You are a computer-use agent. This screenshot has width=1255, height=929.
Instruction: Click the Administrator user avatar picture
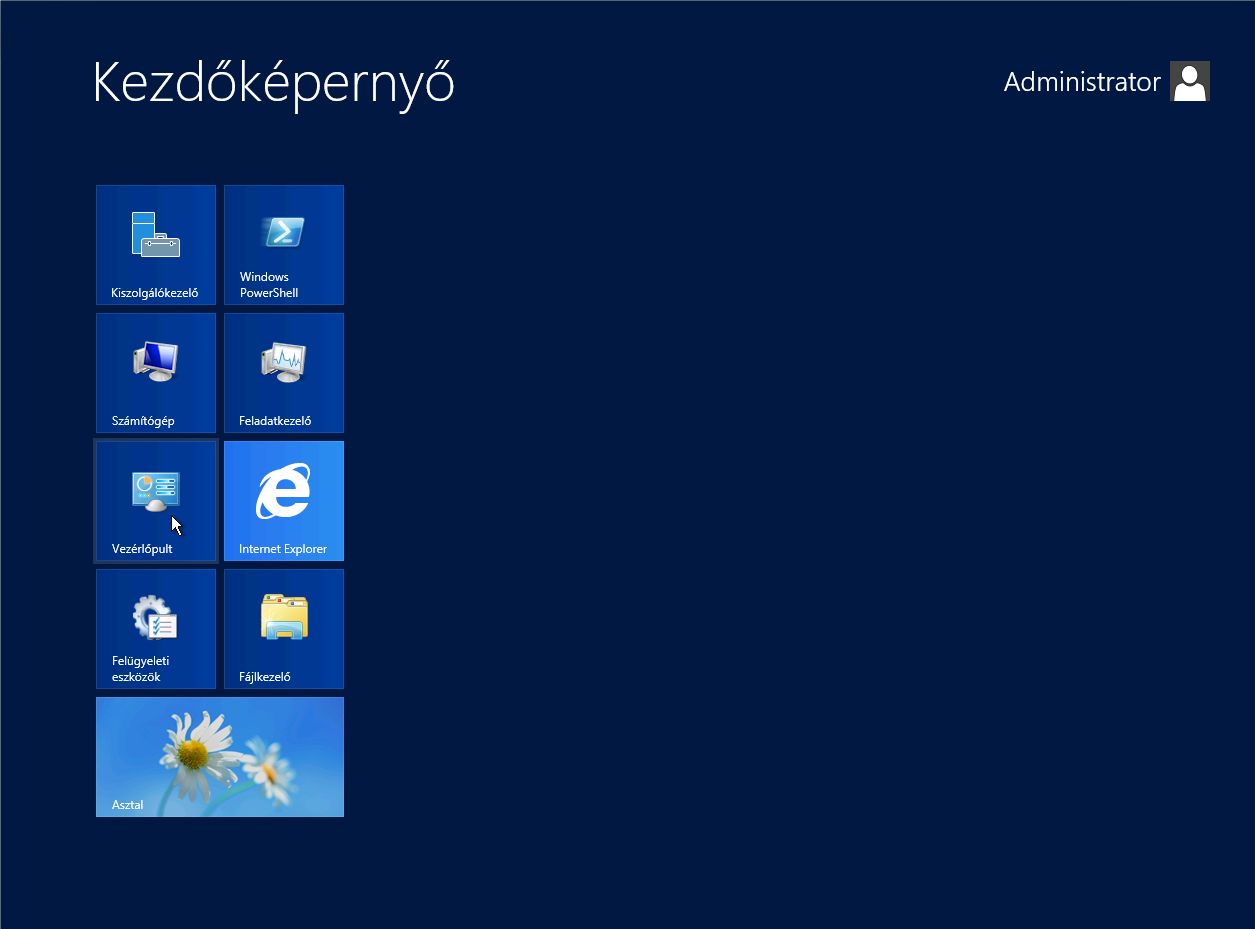click(1189, 82)
